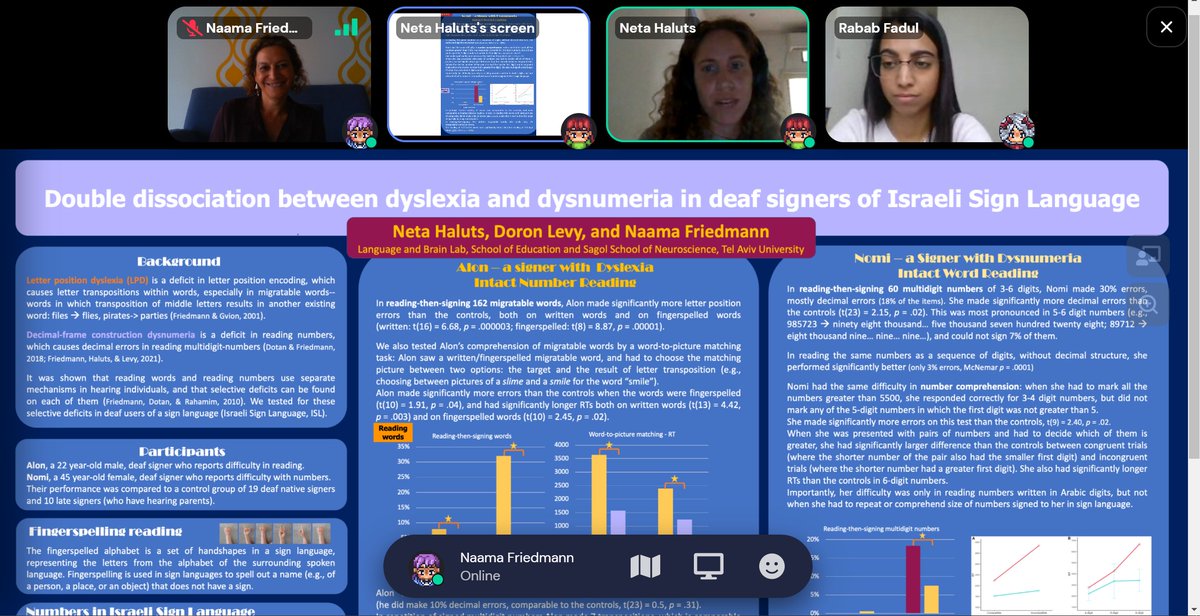Click the 'Reading-then-signing words' chart title
1200x616 pixels.
tap(472, 438)
